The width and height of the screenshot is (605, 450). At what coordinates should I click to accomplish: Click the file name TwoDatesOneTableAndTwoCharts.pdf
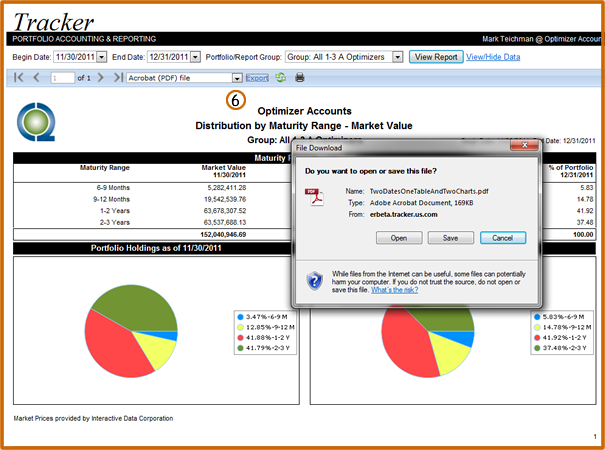[429, 191]
